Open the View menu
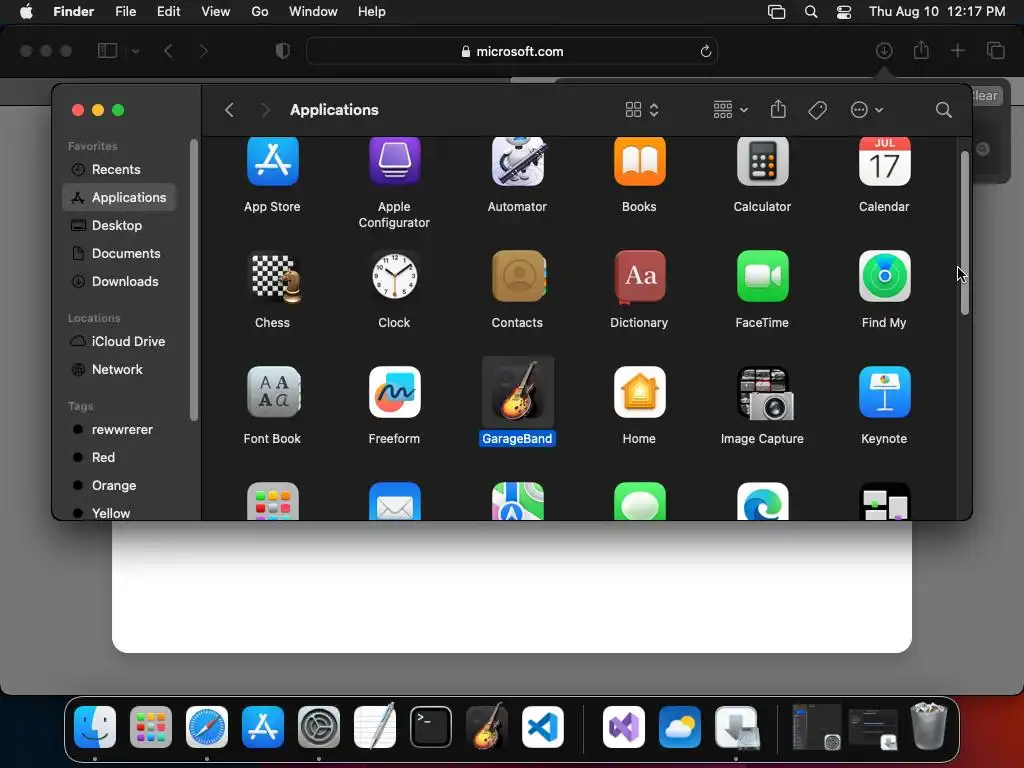Viewport: 1024px width, 768px height. (x=216, y=12)
